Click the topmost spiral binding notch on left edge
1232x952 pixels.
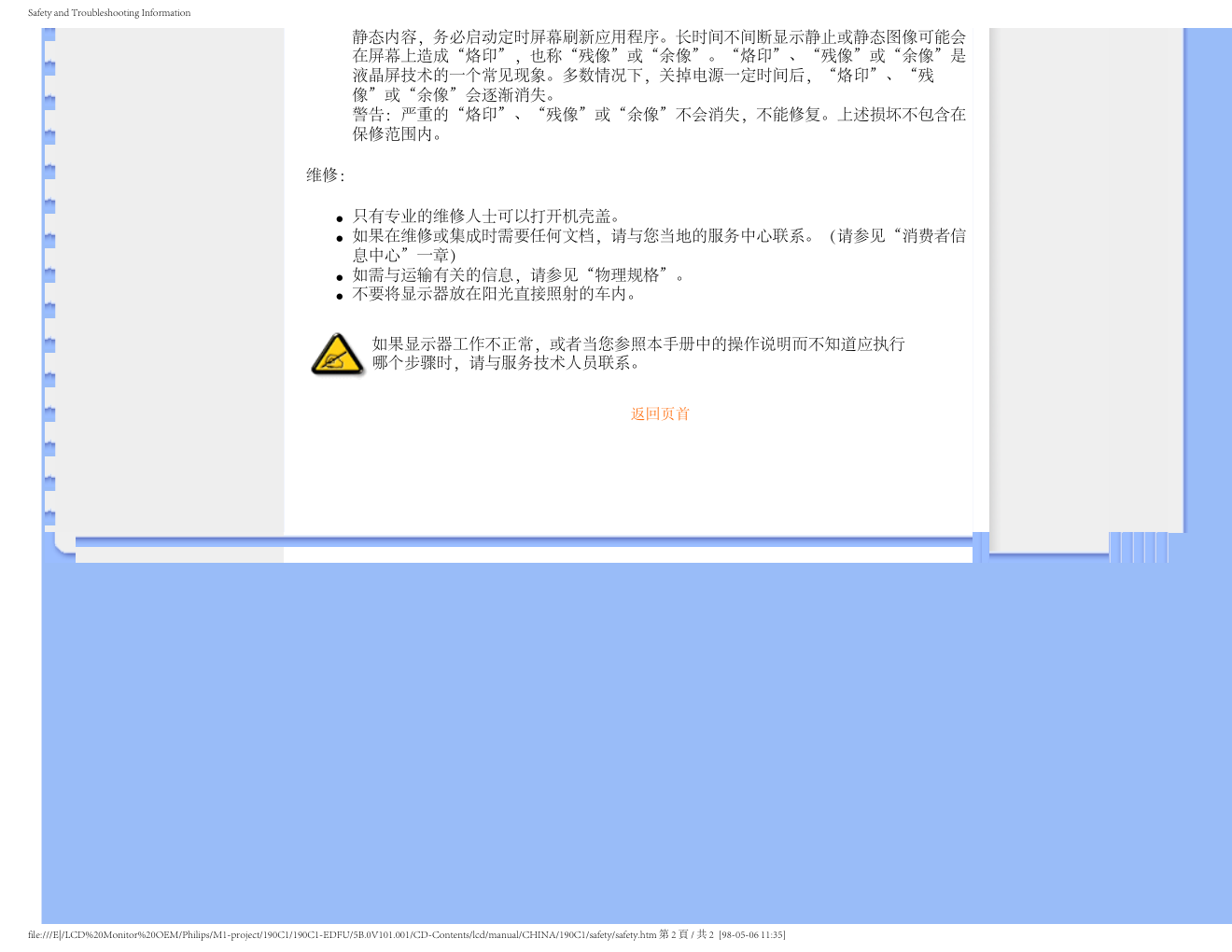point(49,35)
